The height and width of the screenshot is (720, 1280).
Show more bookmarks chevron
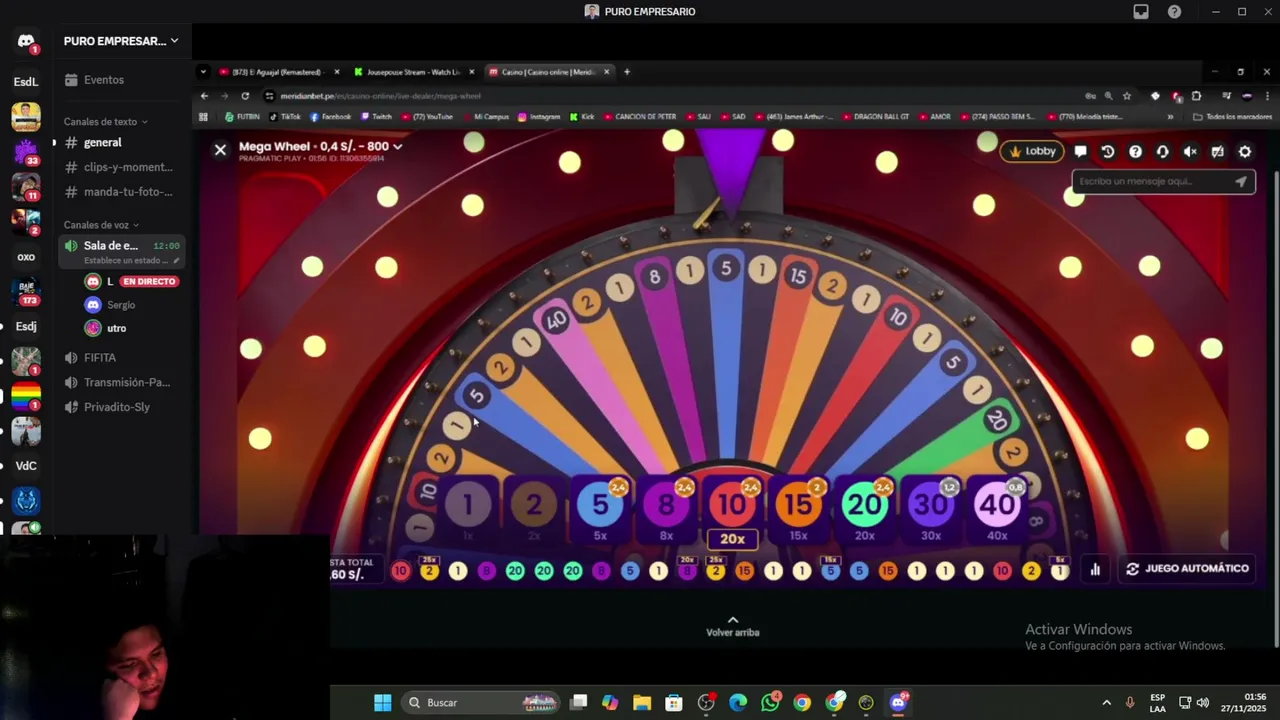pos(1170,117)
